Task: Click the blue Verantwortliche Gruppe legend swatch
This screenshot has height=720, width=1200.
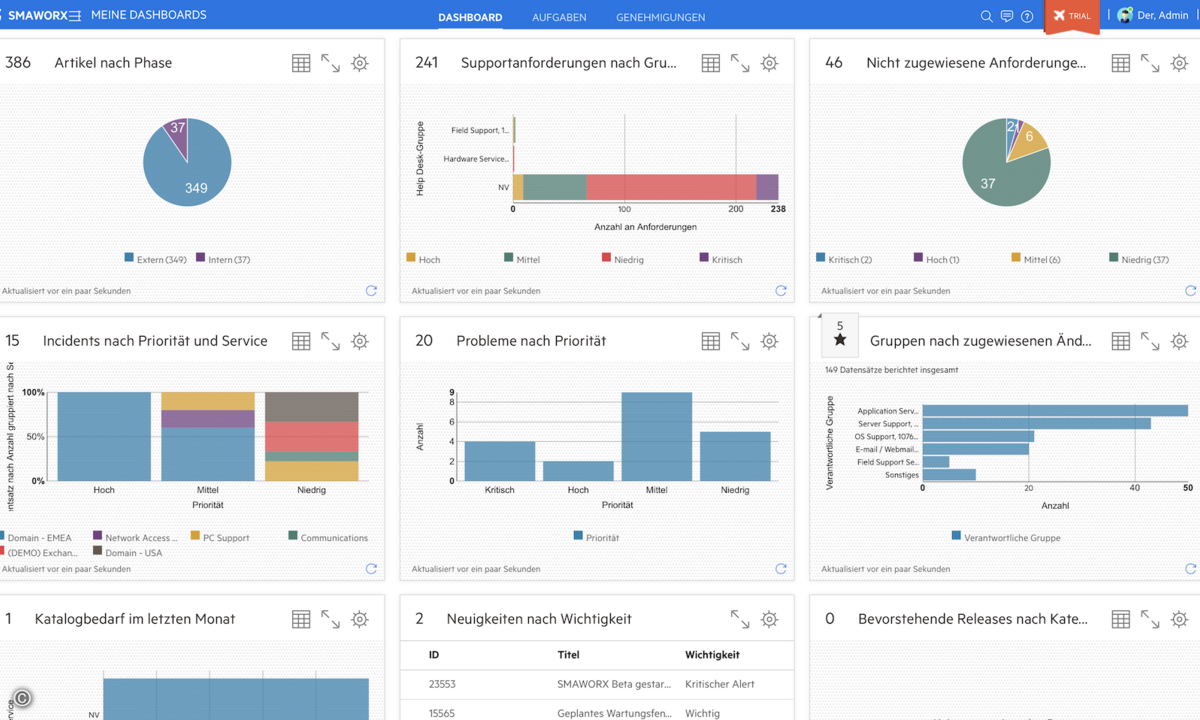Action: coord(957,536)
